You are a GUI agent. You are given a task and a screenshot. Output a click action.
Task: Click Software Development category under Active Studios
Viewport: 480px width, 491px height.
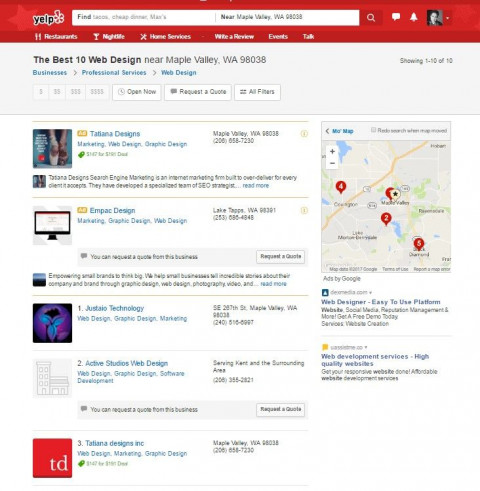tap(131, 377)
